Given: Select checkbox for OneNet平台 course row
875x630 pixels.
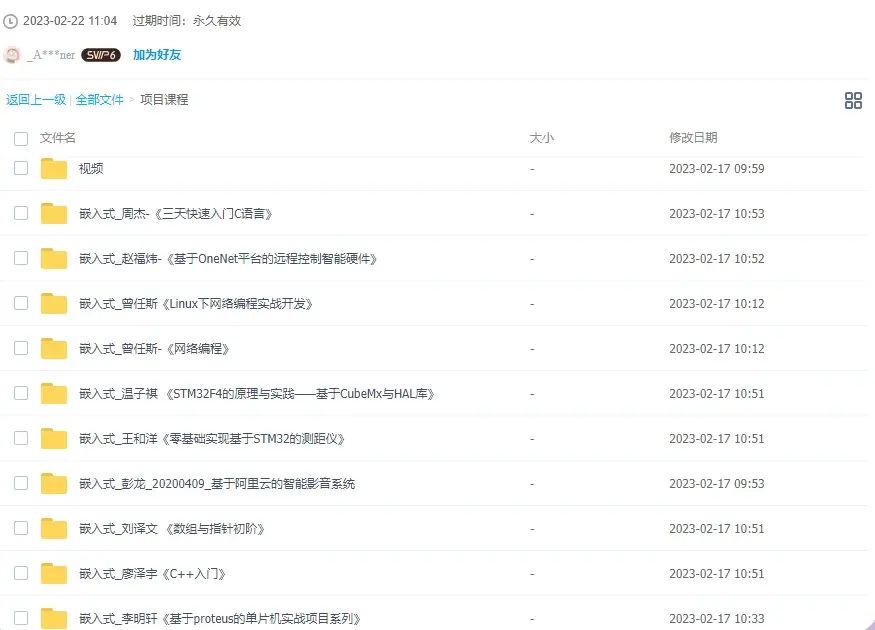Looking at the screenshot, I should (21, 258).
